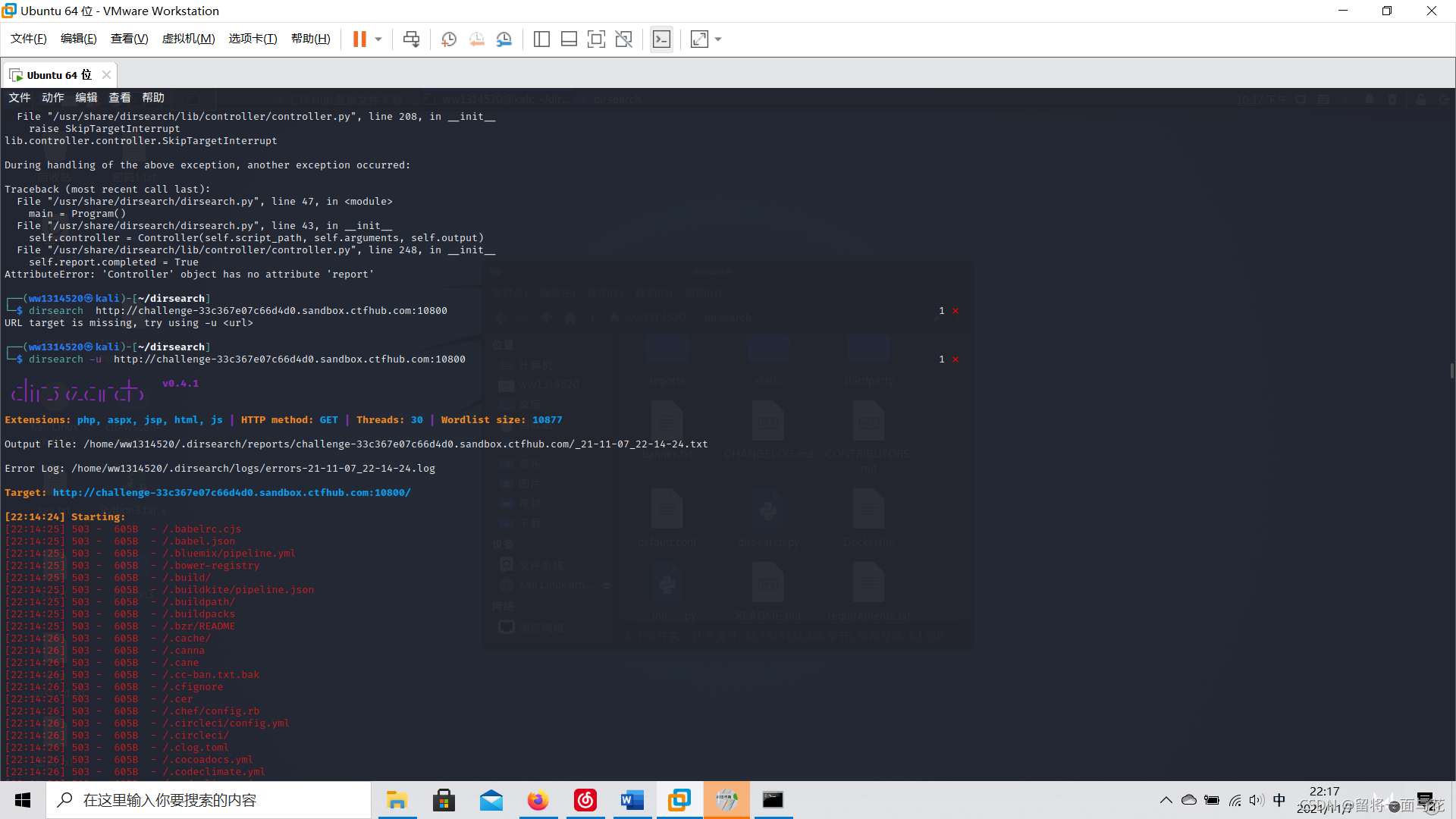1456x819 pixels.
Task: Close the Ubuntu 64 位 tab
Action: tap(106, 74)
